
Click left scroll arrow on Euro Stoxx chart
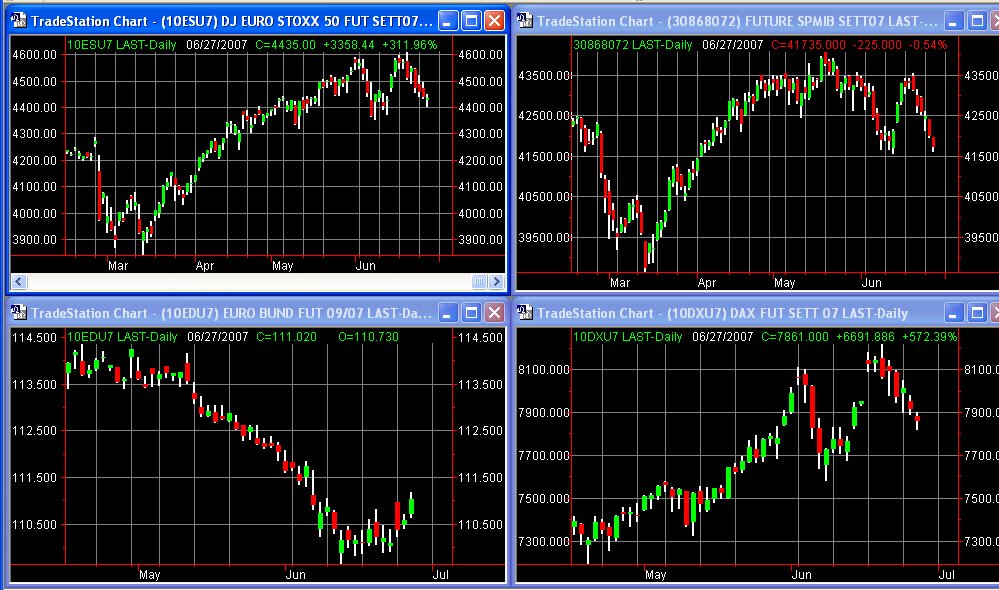pyautogui.click(x=17, y=282)
